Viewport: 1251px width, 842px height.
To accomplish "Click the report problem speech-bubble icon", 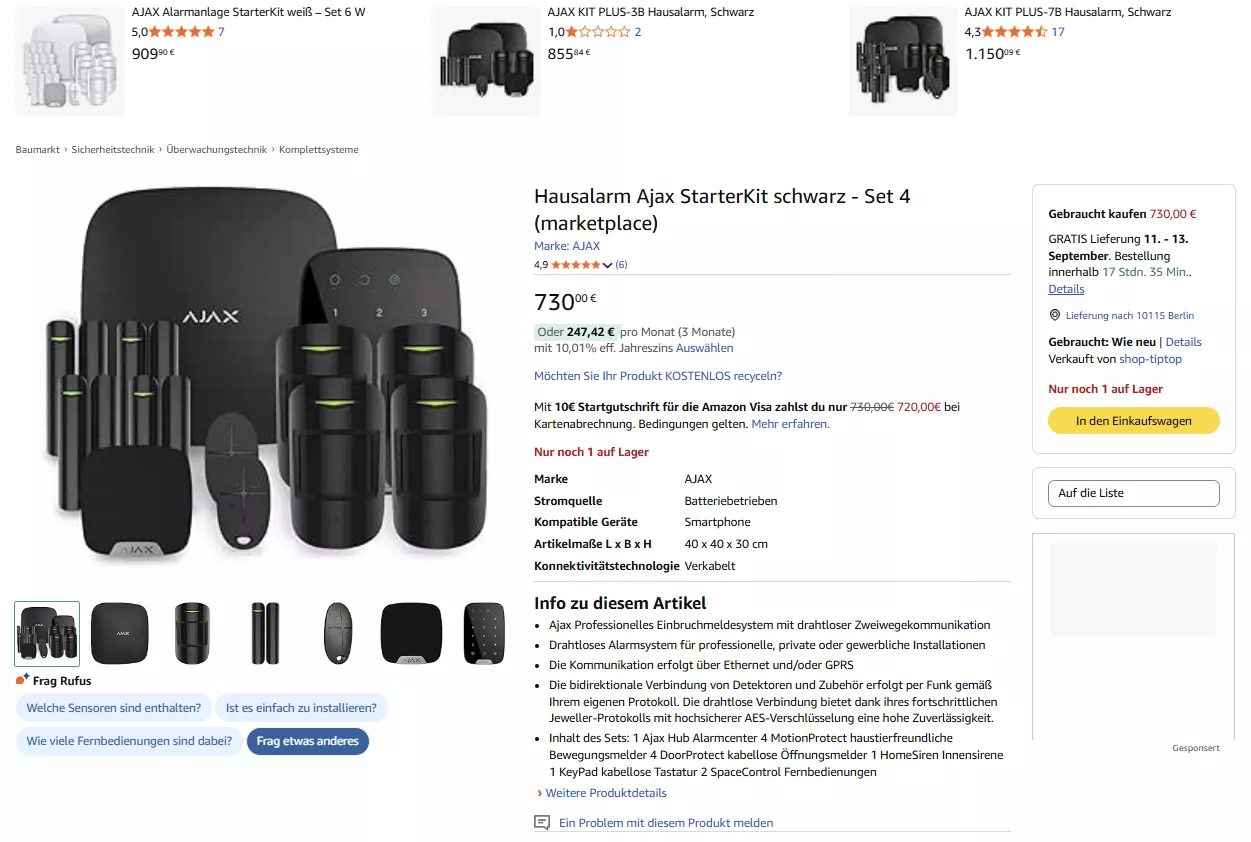I will pos(542,823).
